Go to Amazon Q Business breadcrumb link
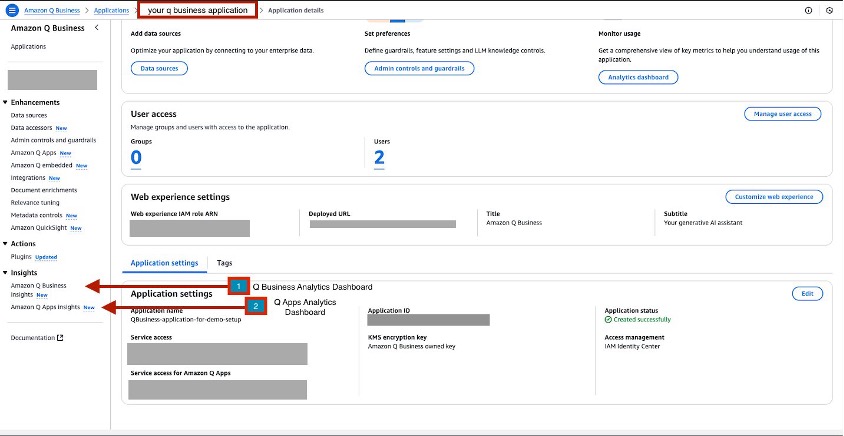The height and width of the screenshot is (436, 844). pyautogui.click(x=52, y=10)
